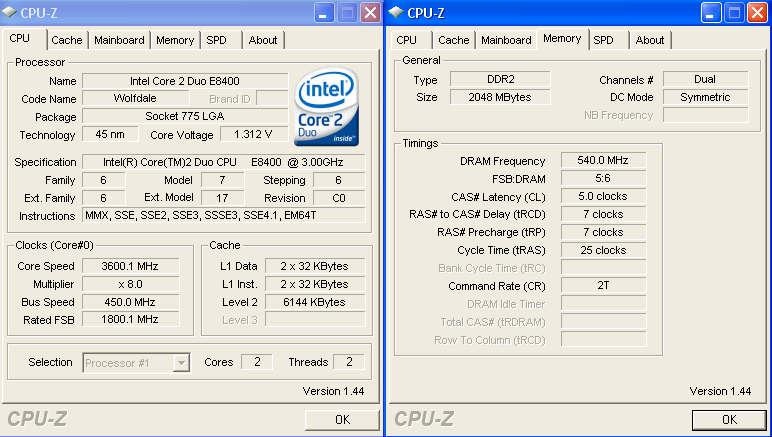Click the processor Name field Intel Core 2 Duo E8400
This screenshot has width=772, height=437.
pyautogui.click(x=185, y=81)
